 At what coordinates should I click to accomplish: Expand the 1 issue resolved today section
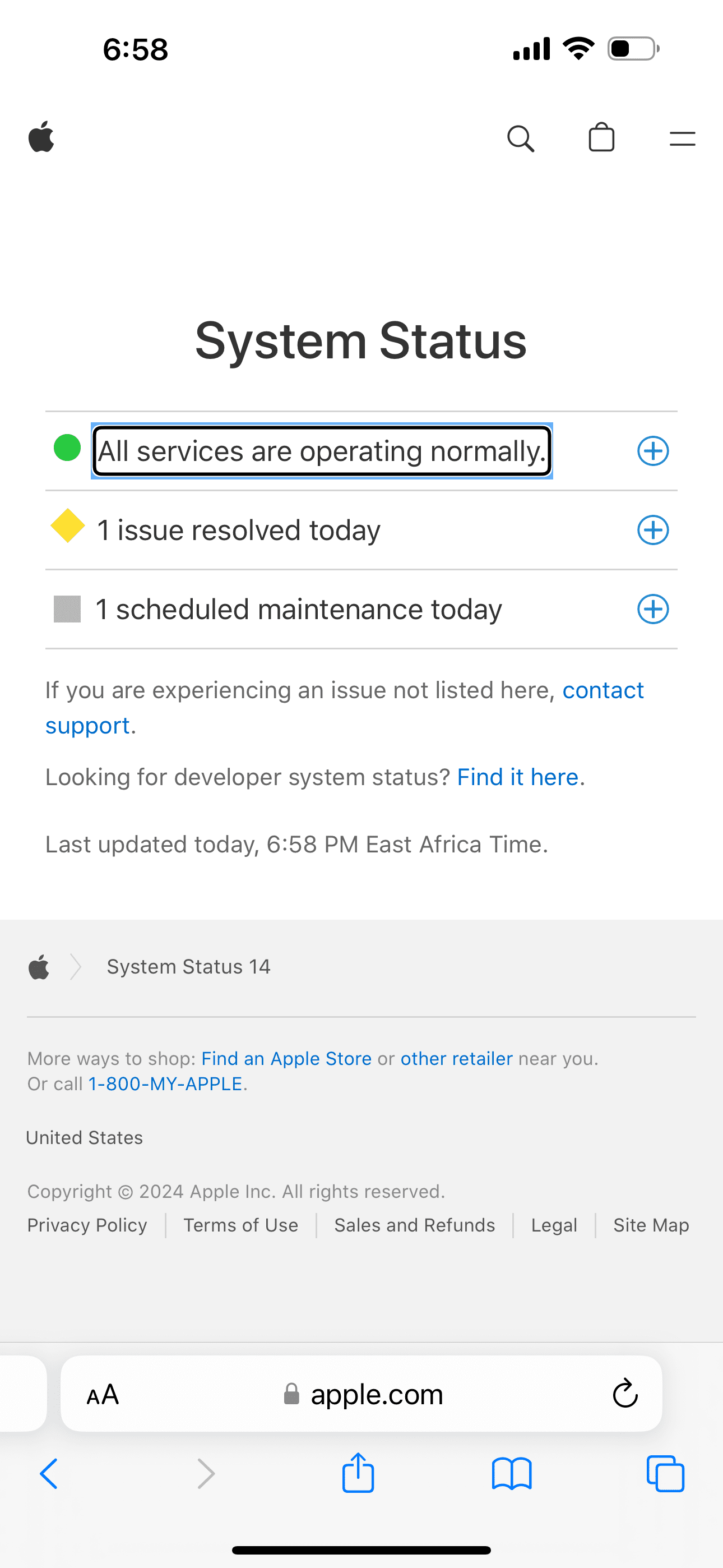(x=653, y=530)
